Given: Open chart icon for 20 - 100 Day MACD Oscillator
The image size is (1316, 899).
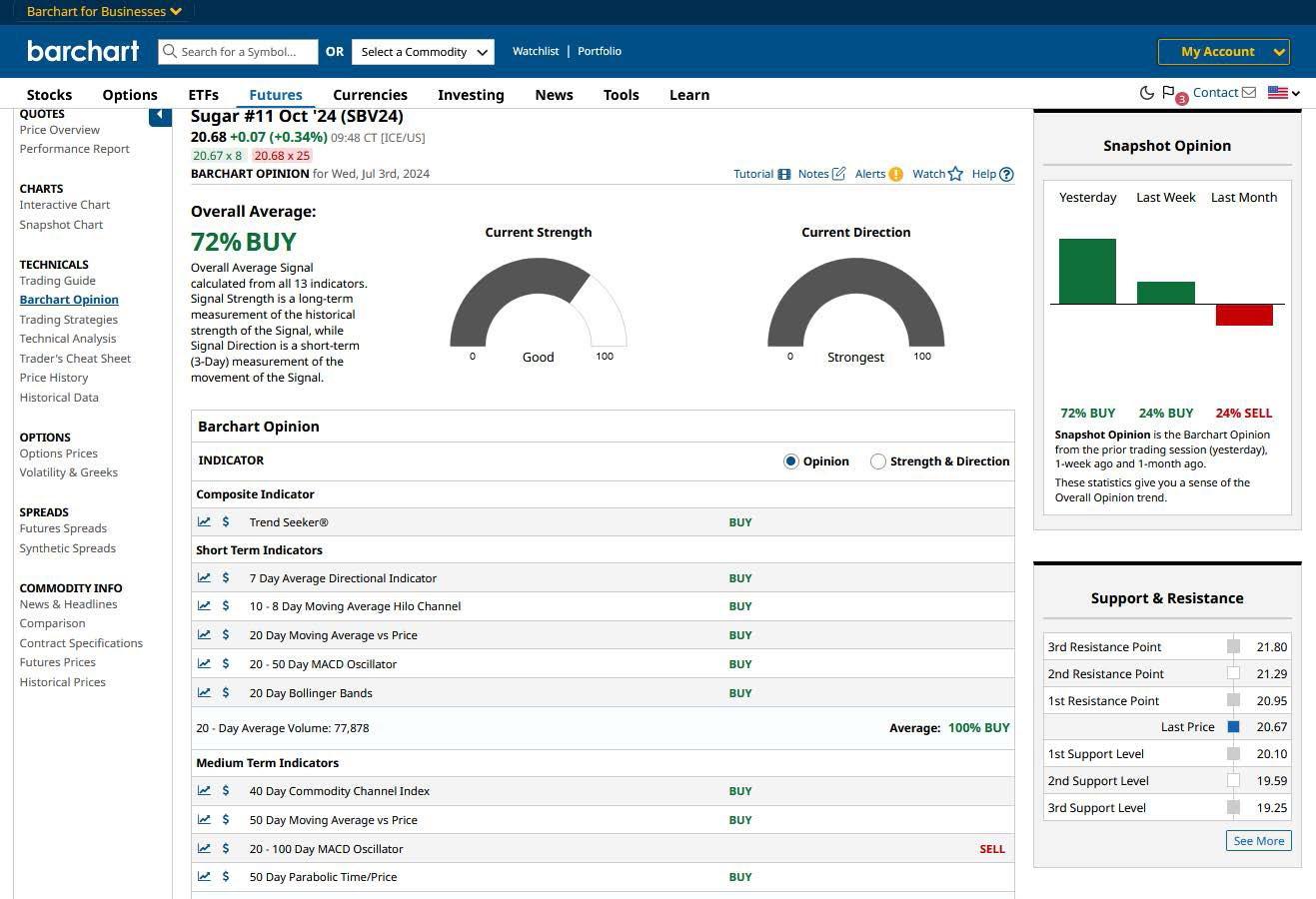Looking at the screenshot, I should pos(204,848).
